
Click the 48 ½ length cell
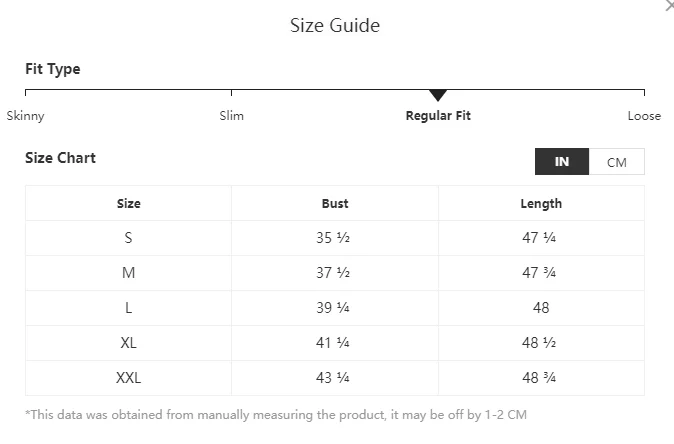541,343
